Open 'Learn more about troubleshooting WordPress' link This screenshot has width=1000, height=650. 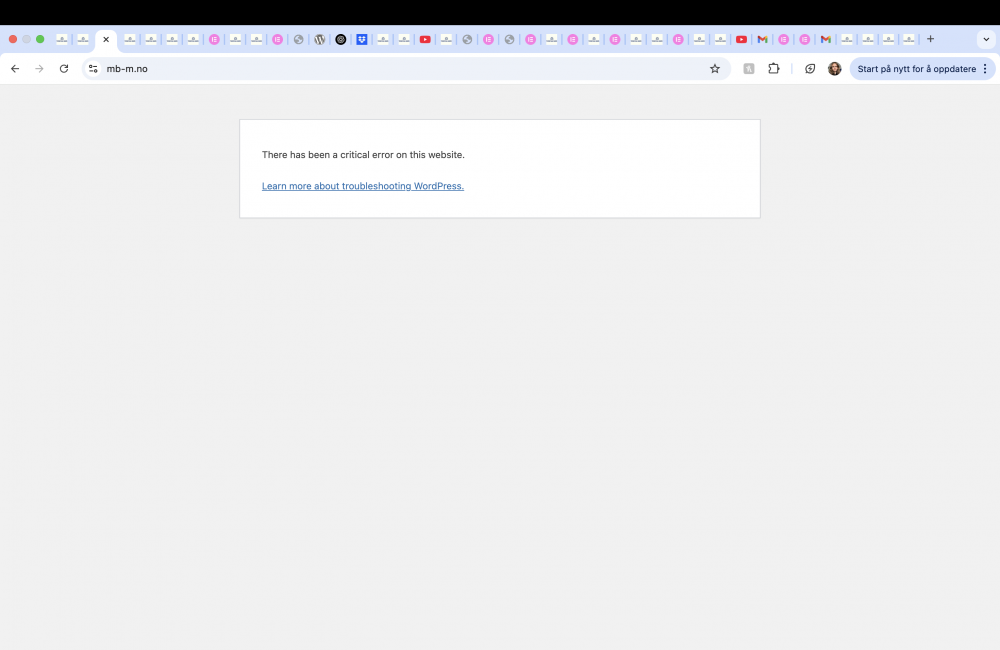tap(363, 186)
